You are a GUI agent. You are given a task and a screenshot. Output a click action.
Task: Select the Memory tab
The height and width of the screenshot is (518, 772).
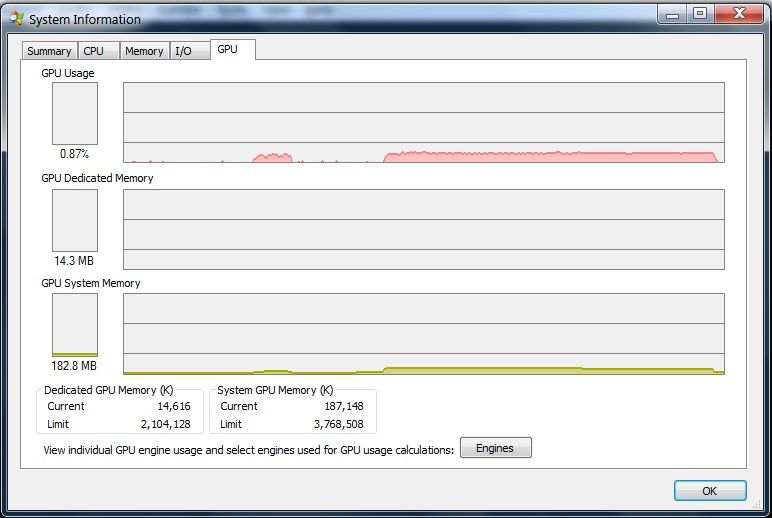click(x=145, y=51)
